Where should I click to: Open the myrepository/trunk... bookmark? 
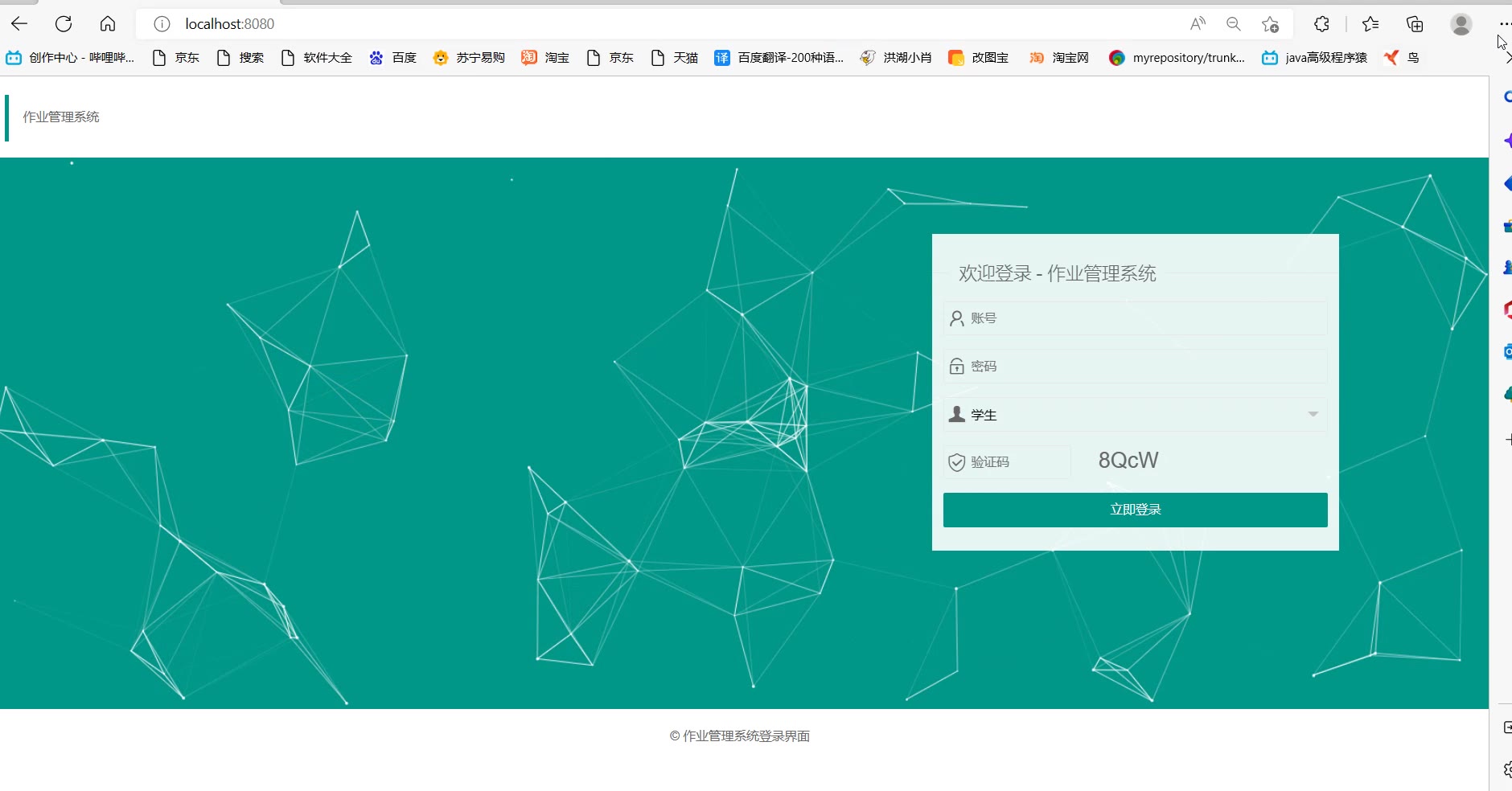point(1177,58)
